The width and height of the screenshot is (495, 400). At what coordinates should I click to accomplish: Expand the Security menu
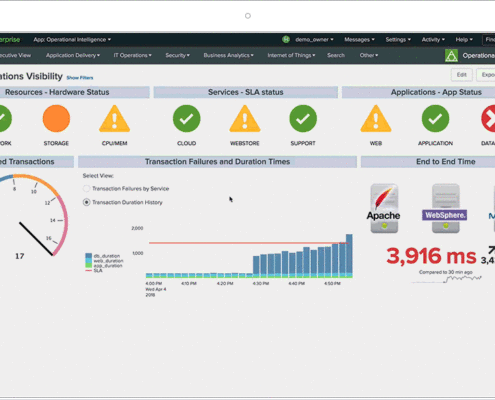click(x=177, y=55)
